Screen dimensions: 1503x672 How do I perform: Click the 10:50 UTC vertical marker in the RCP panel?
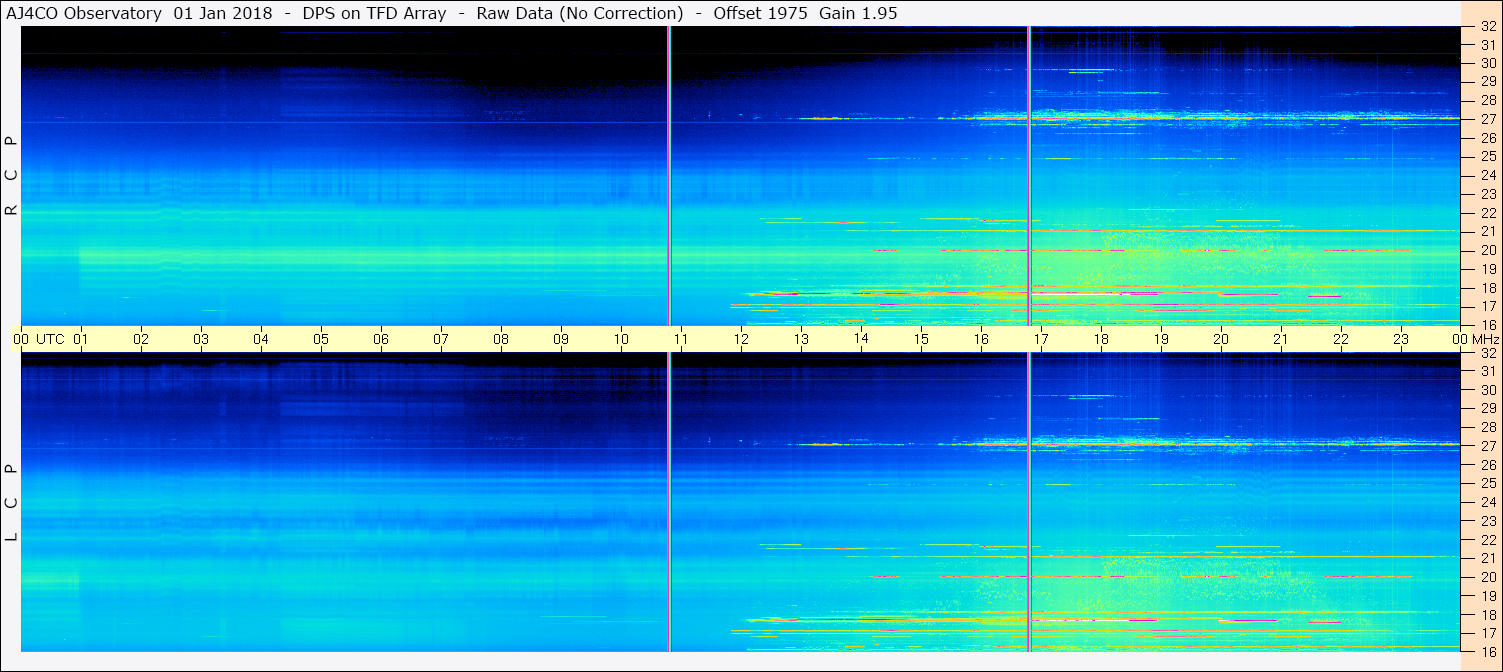(x=669, y=176)
